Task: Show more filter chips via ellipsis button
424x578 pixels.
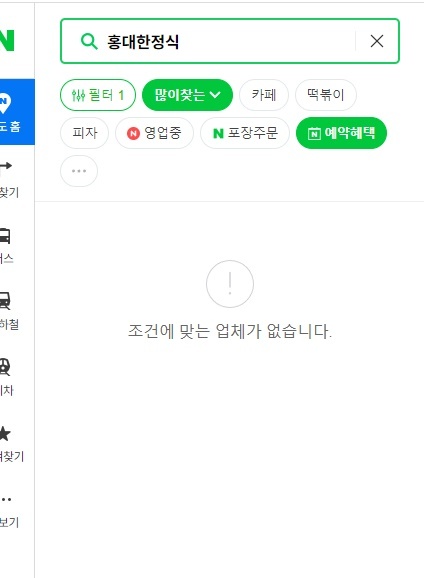Action: (79, 171)
